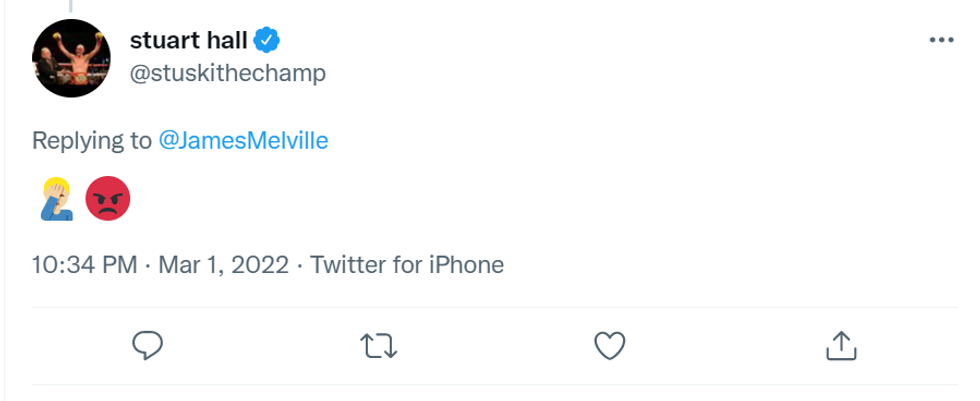
Task: Retweet this tweet via the retweet icon
Action: (379, 346)
